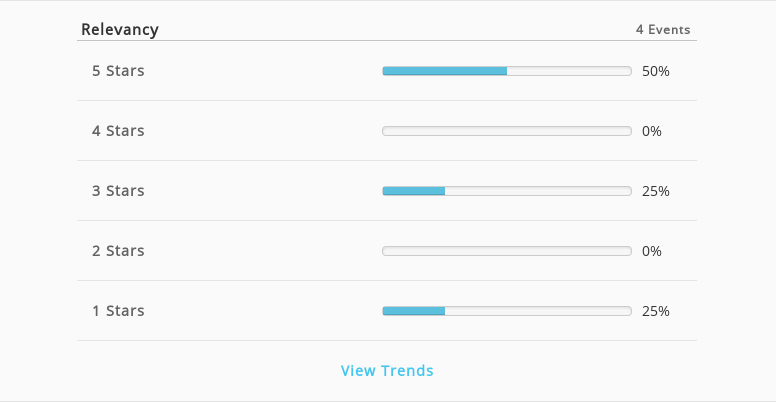776x402 pixels.
Task: Click the 0% value for 2 Stars
Action: (652, 251)
